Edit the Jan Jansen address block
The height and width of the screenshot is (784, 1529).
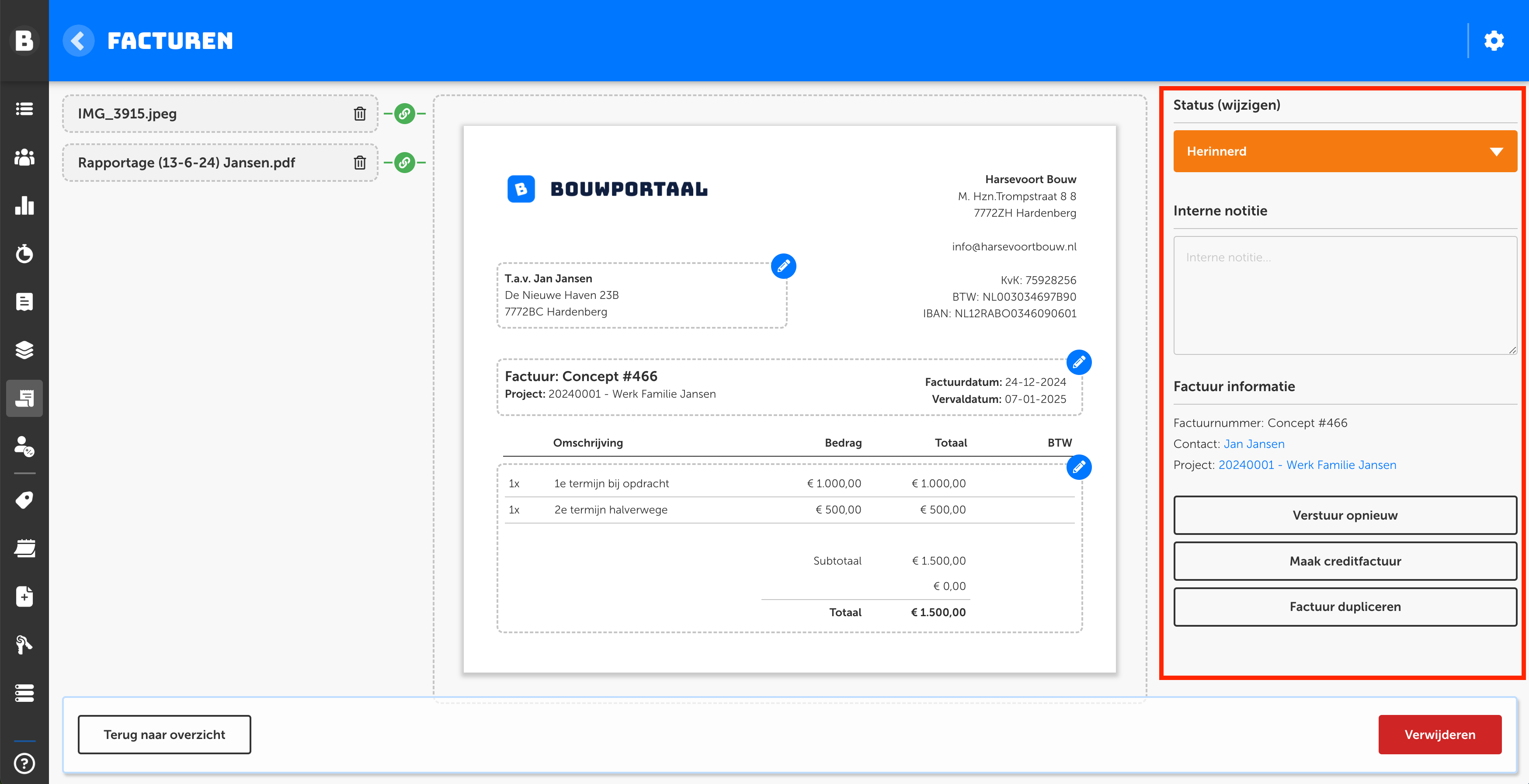coord(783,267)
